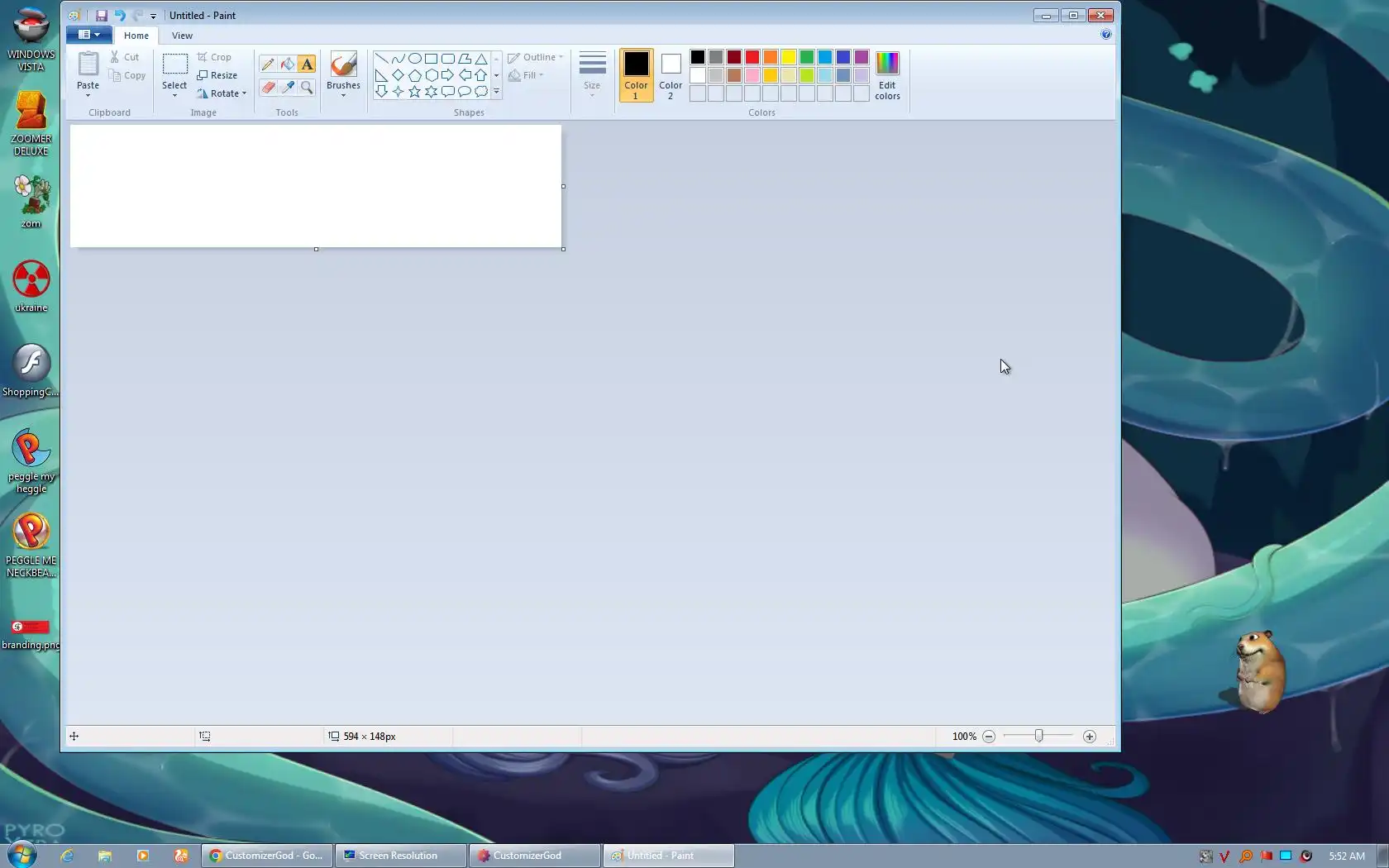Select the Eraser tool

click(268, 87)
